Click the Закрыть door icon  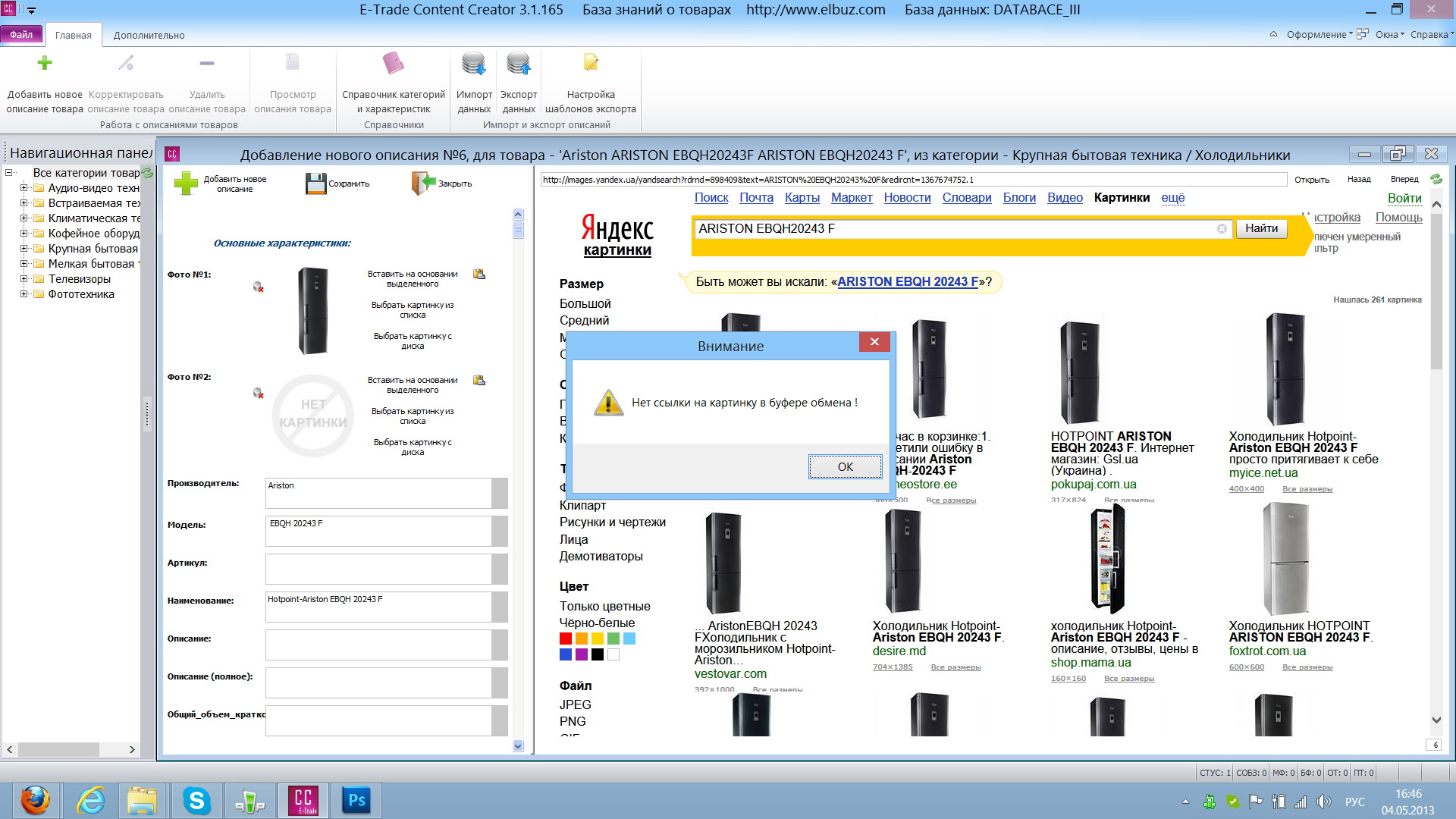[424, 184]
